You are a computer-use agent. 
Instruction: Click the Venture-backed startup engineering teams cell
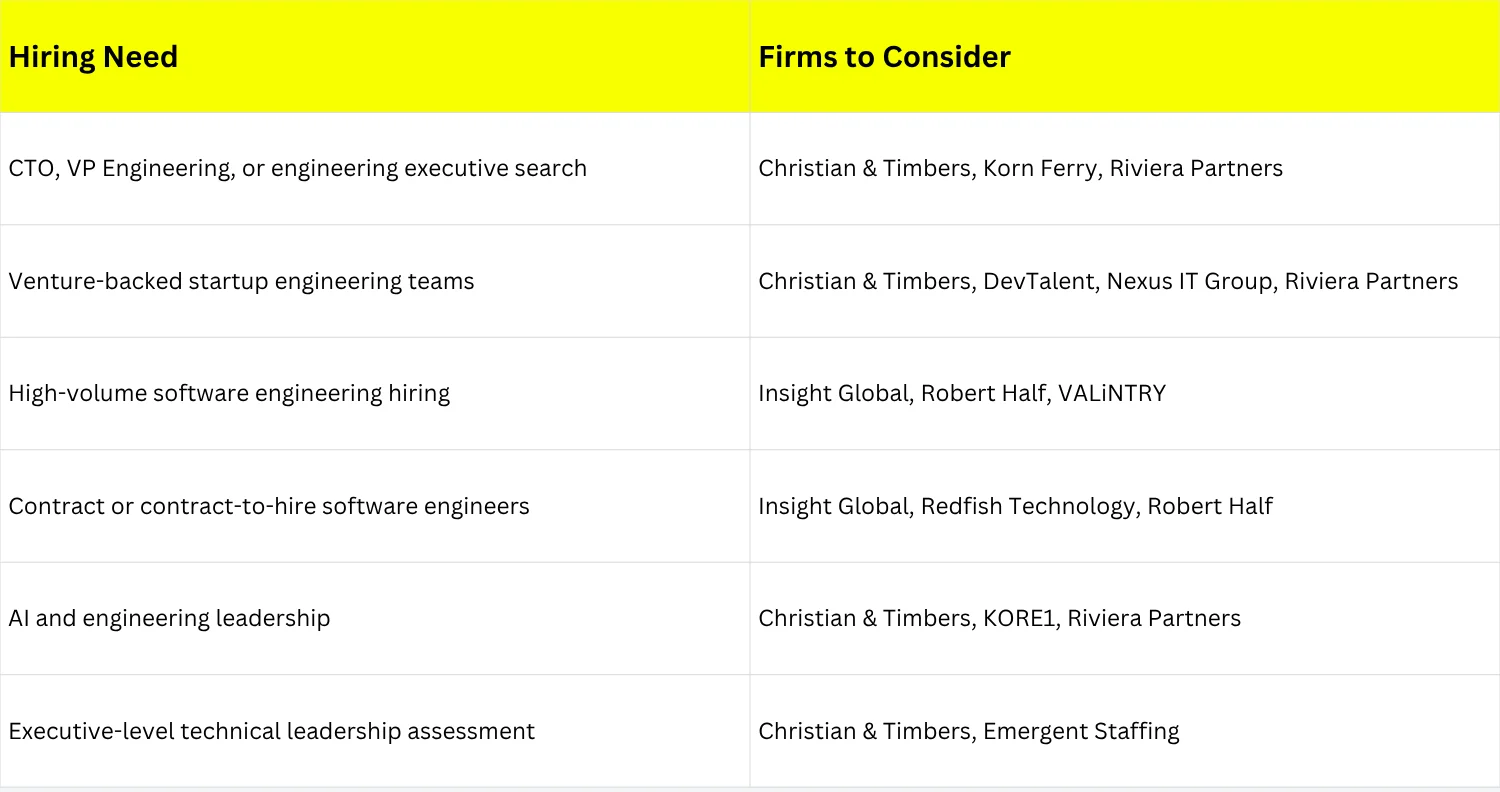pyautogui.click(x=375, y=281)
